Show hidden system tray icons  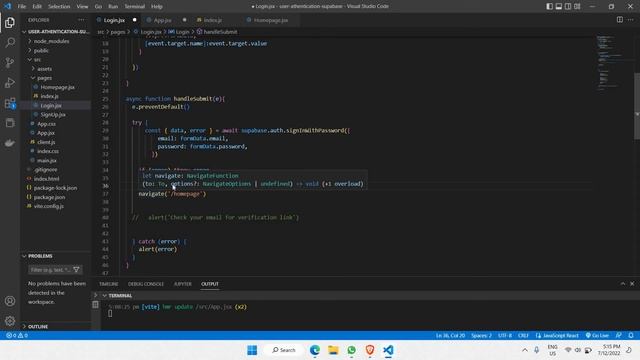point(525,350)
